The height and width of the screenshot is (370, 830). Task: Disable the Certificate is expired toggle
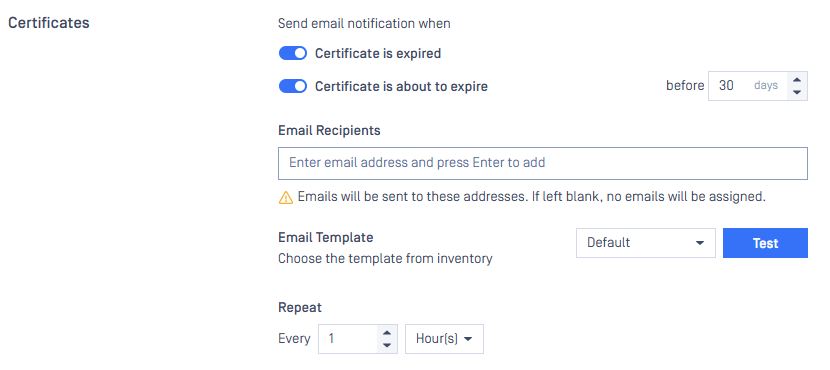point(293,53)
